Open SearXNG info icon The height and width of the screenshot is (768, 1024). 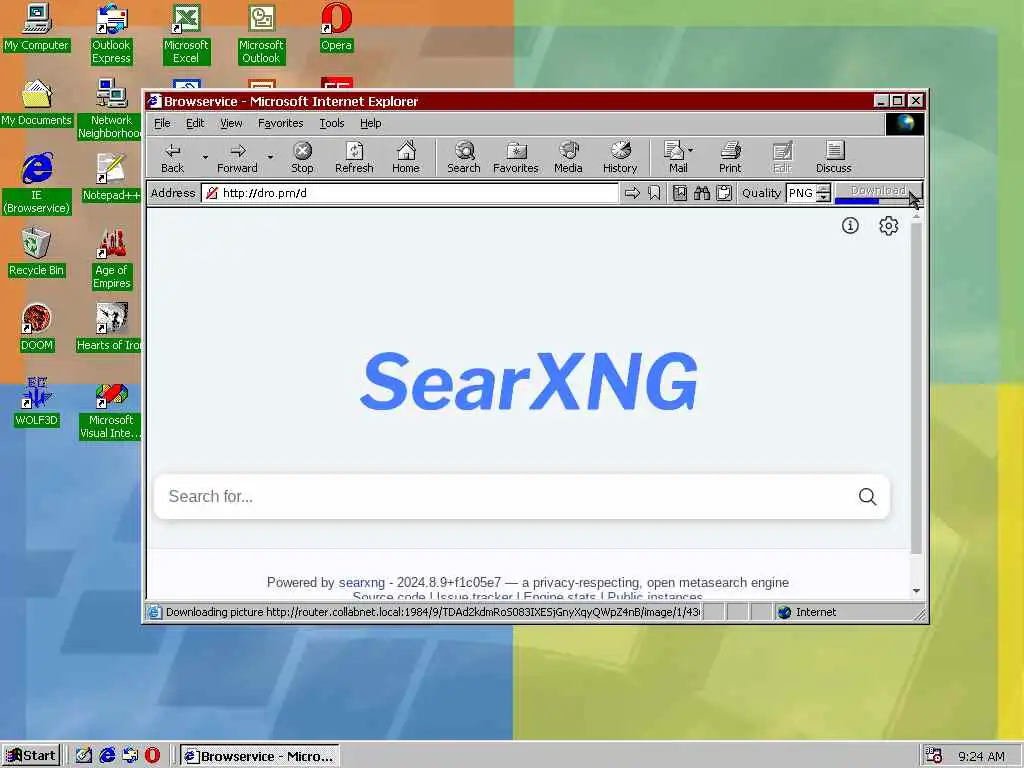(850, 226)
